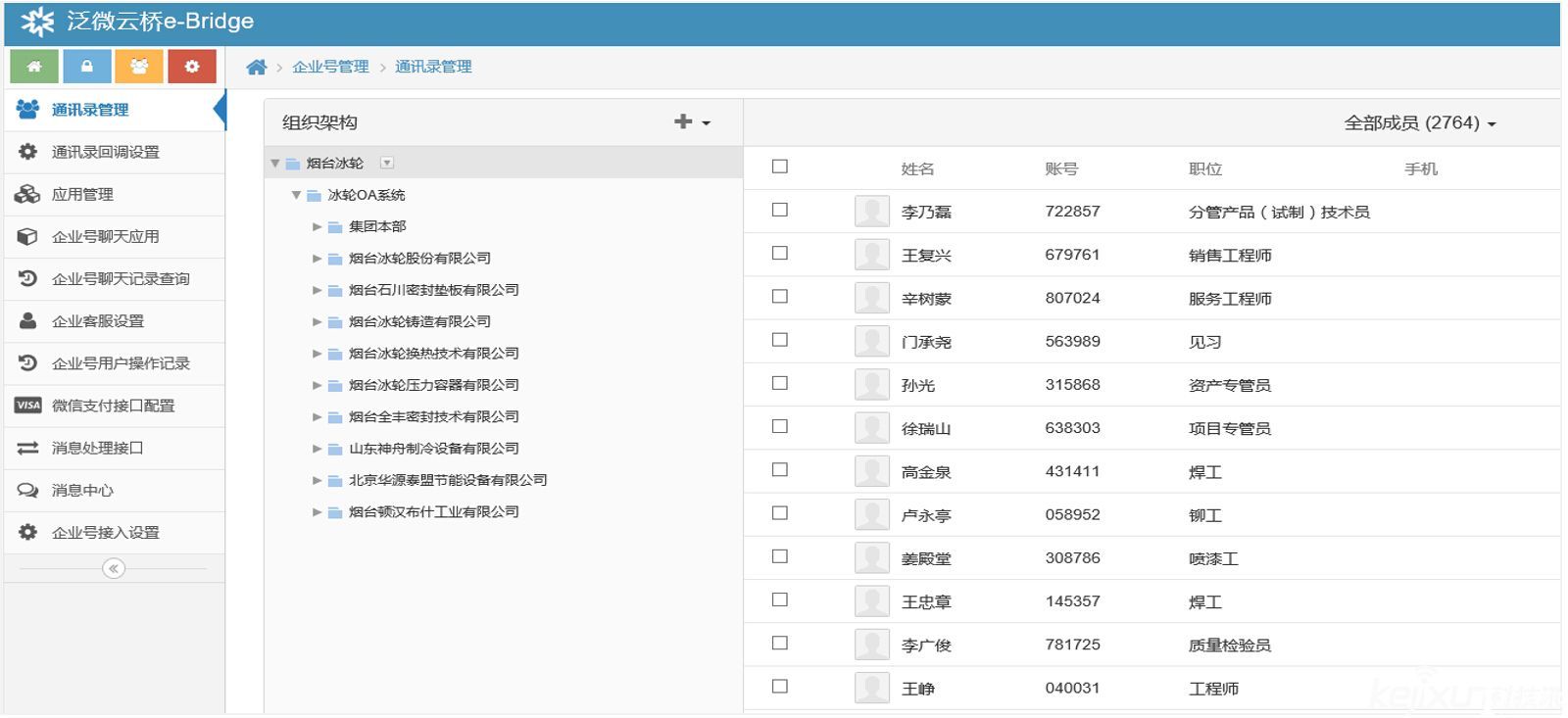Click the 企业号管理 breadcrumb link

(x=330, y=67)
